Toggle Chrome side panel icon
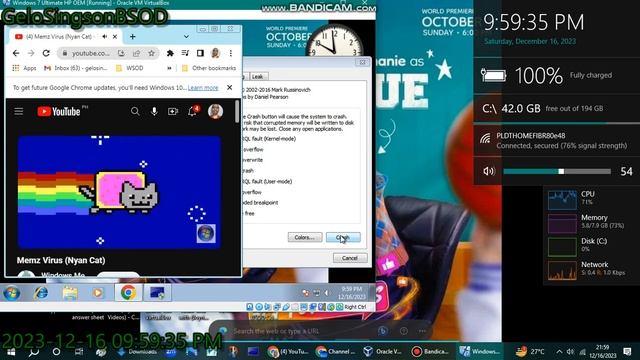This screenshot has height=360, width=640. point(200,53)
